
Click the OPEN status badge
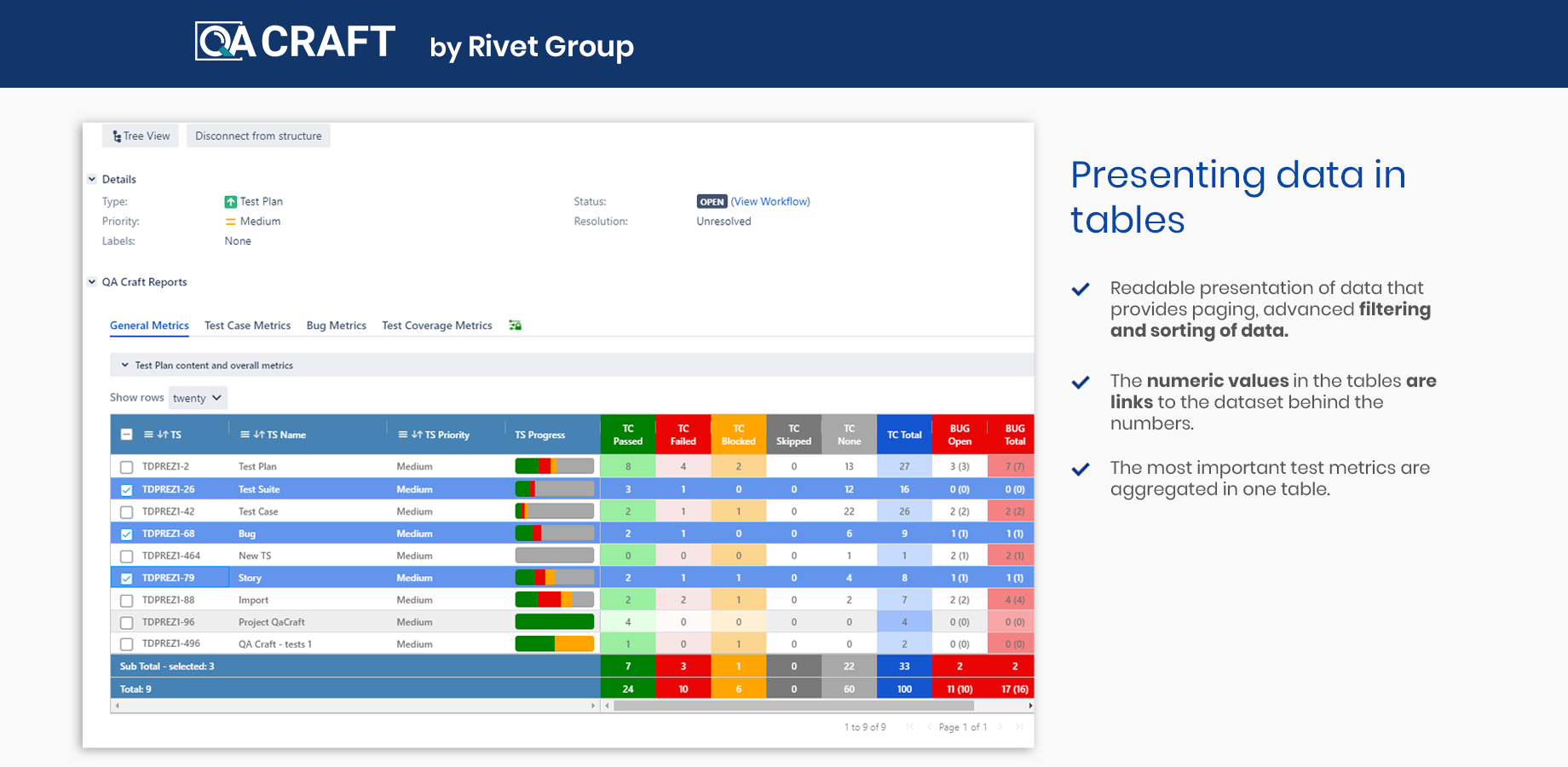pyautogui.click(x=712, y=202)
